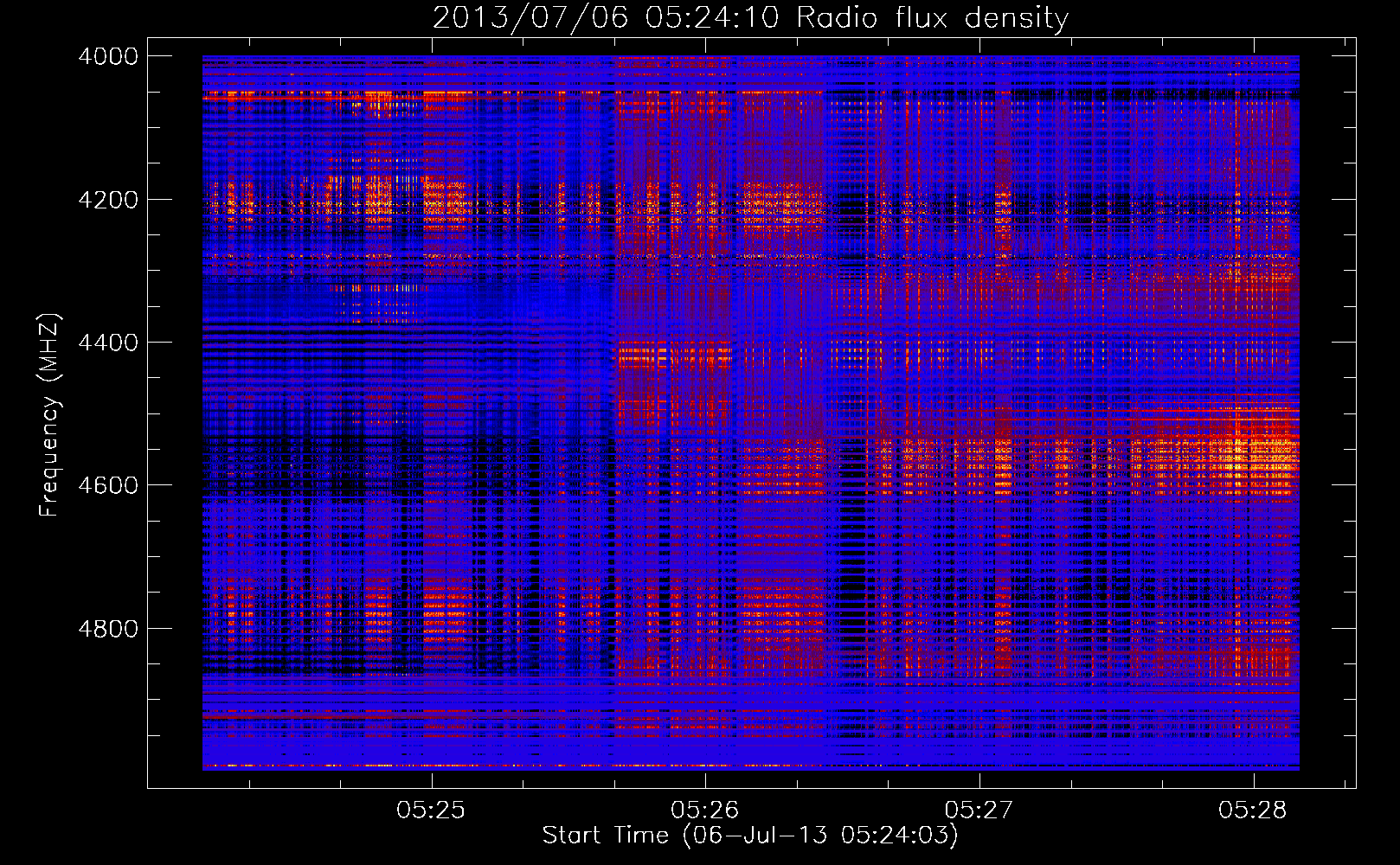
Task: Click the 05:25 time tick label
Action: (431, 810)
